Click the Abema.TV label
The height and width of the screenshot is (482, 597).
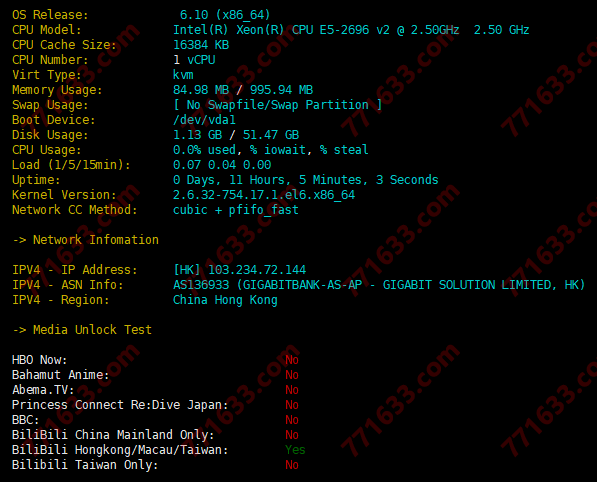point(43,390)
